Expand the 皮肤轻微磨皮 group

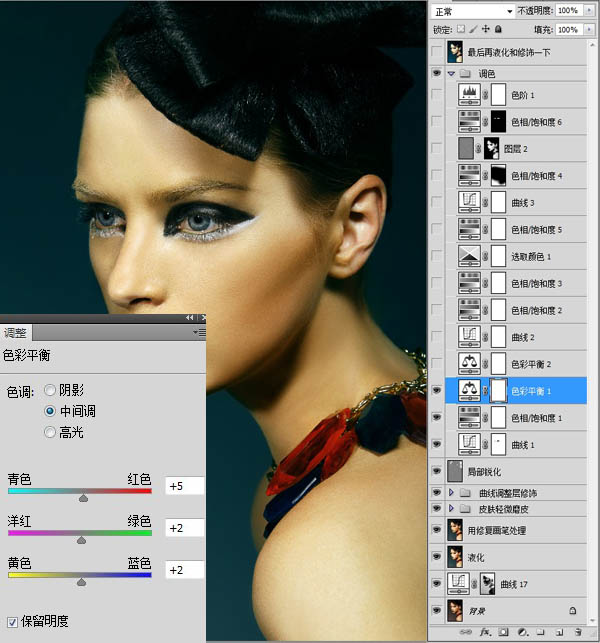coord(451,508)
